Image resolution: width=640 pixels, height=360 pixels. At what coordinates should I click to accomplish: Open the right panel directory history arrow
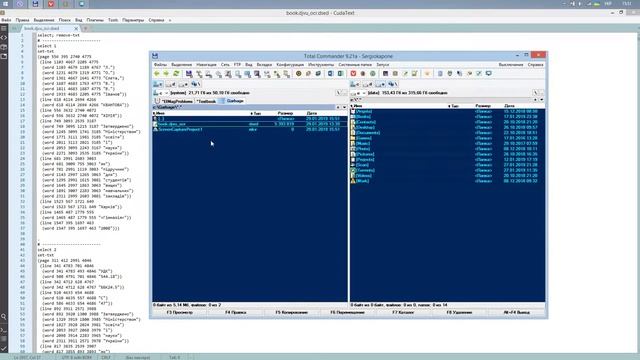coord(542,100)
